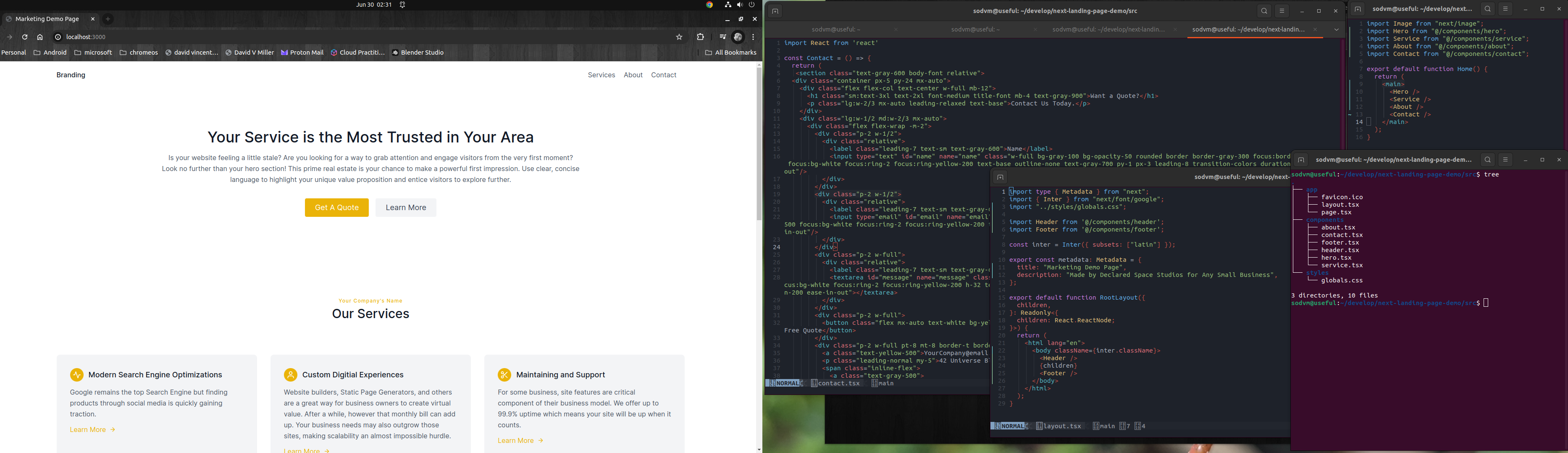
Task: View site information icon beside localhost:3000
Action: point(58,37)
